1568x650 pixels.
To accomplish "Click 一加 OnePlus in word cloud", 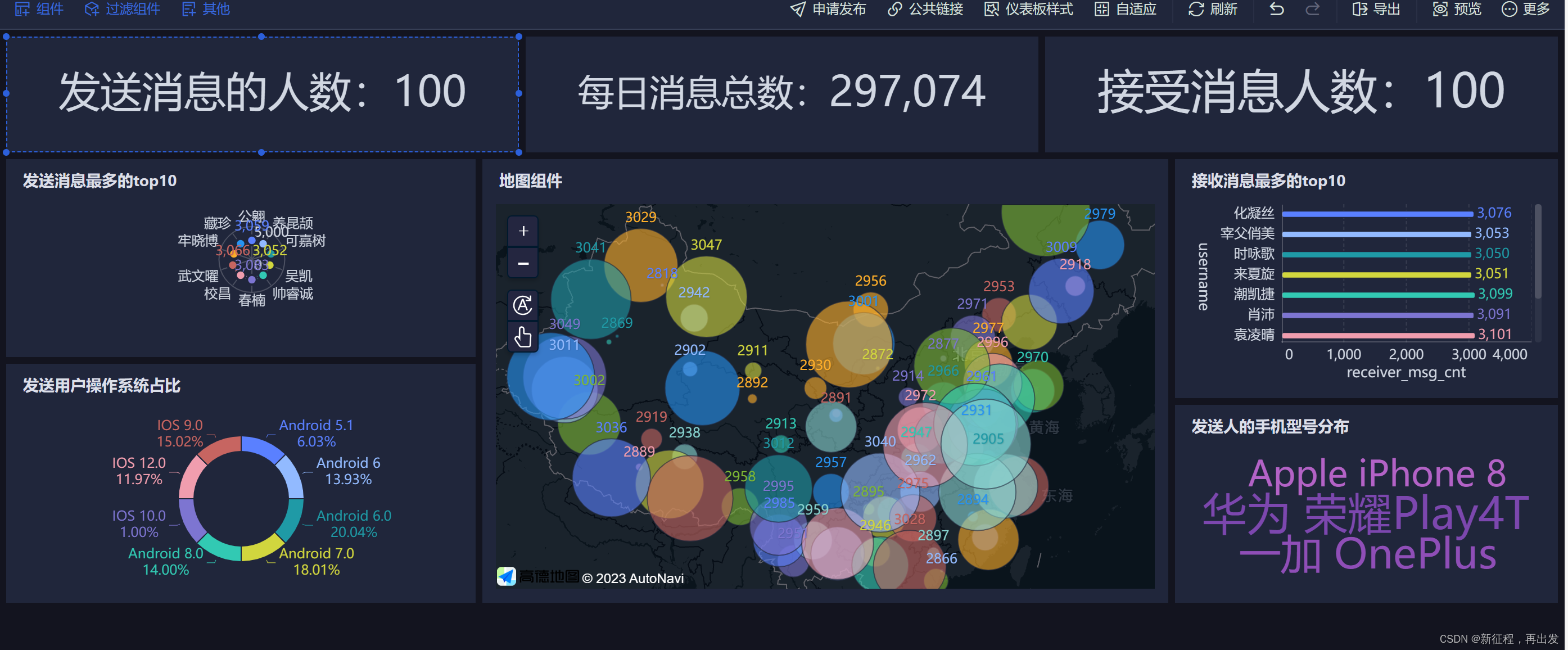I will pos(1368,554).
